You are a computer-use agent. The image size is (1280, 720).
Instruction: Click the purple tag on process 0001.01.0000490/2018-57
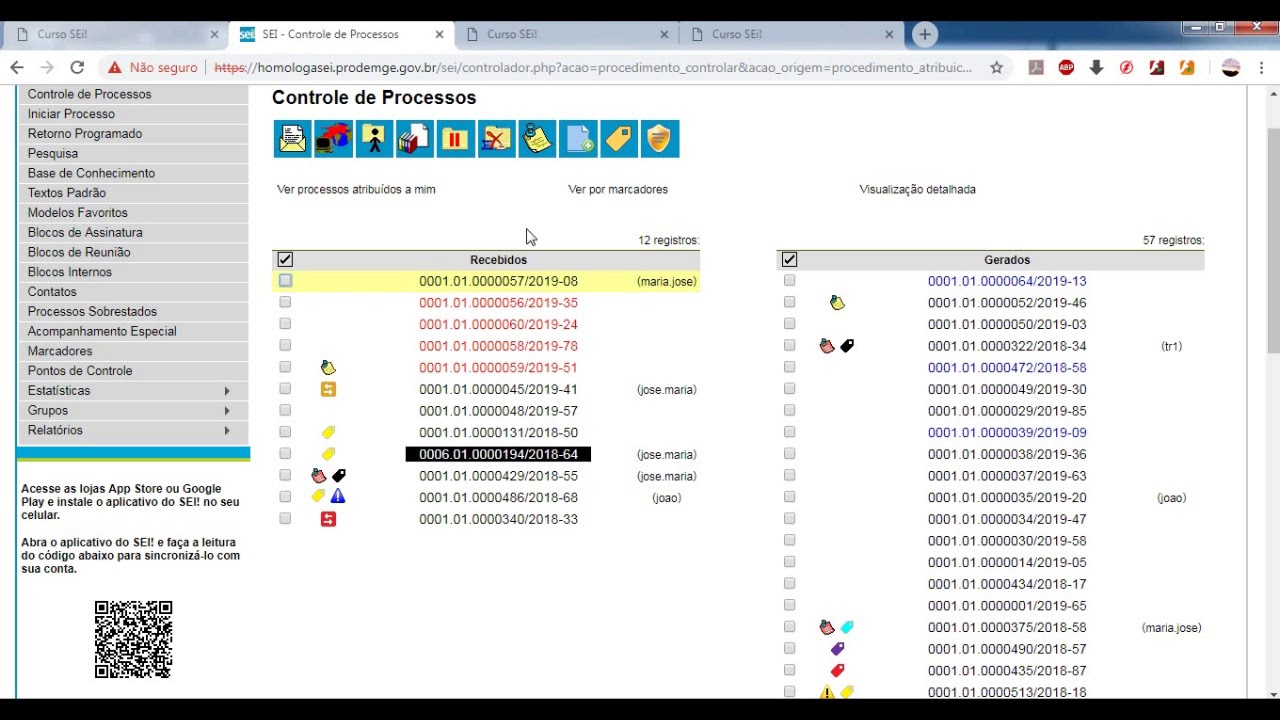[837, 649]
